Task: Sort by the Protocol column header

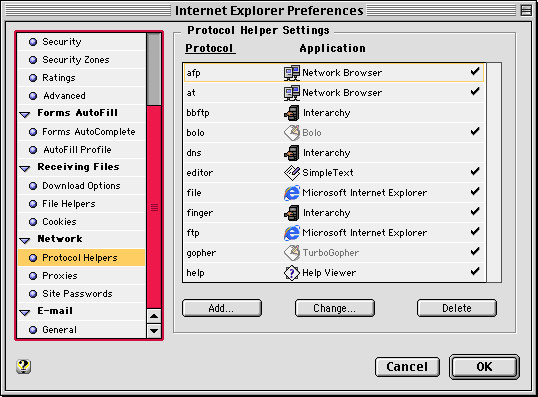Action: coord(210,48)
